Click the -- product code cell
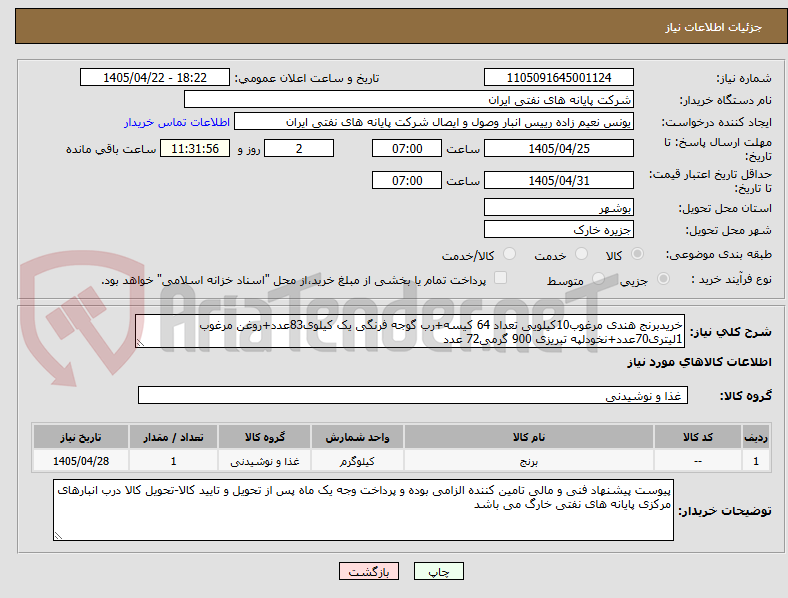788x598 pixels. tap(698, 461)
